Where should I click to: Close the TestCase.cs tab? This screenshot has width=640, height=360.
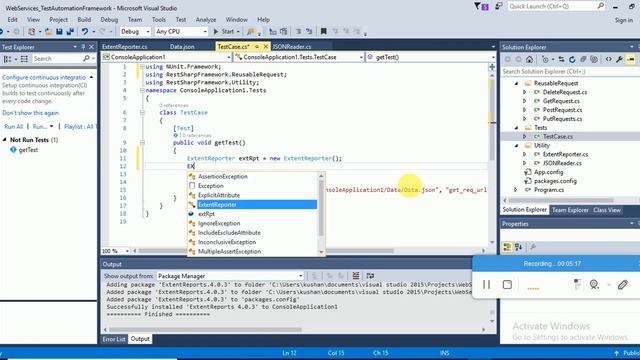(266, 47)
